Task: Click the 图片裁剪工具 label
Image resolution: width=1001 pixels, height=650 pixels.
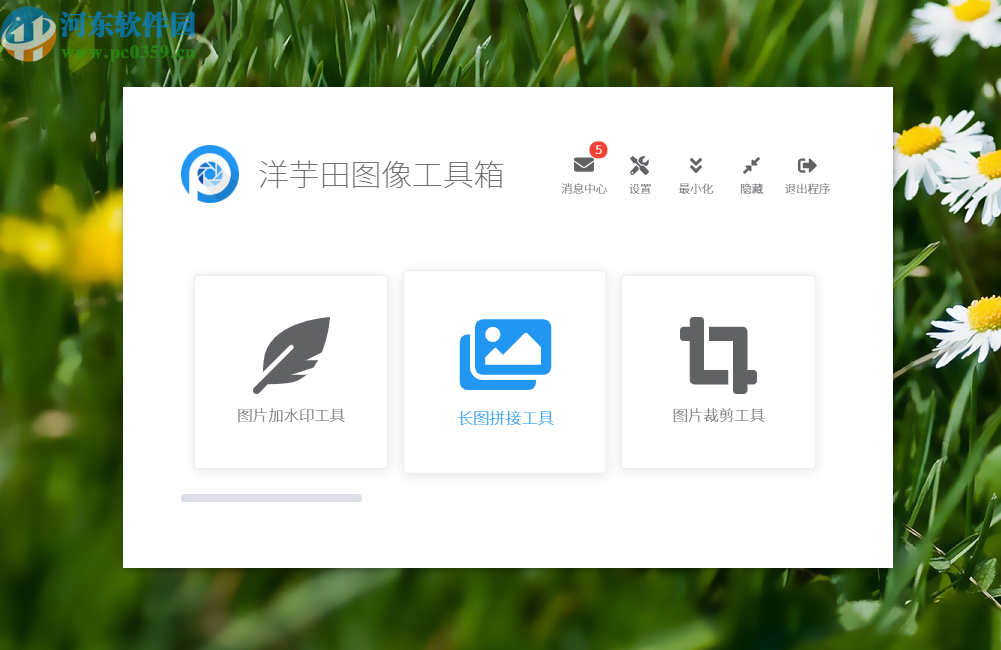Action: (x=718, y=415)
